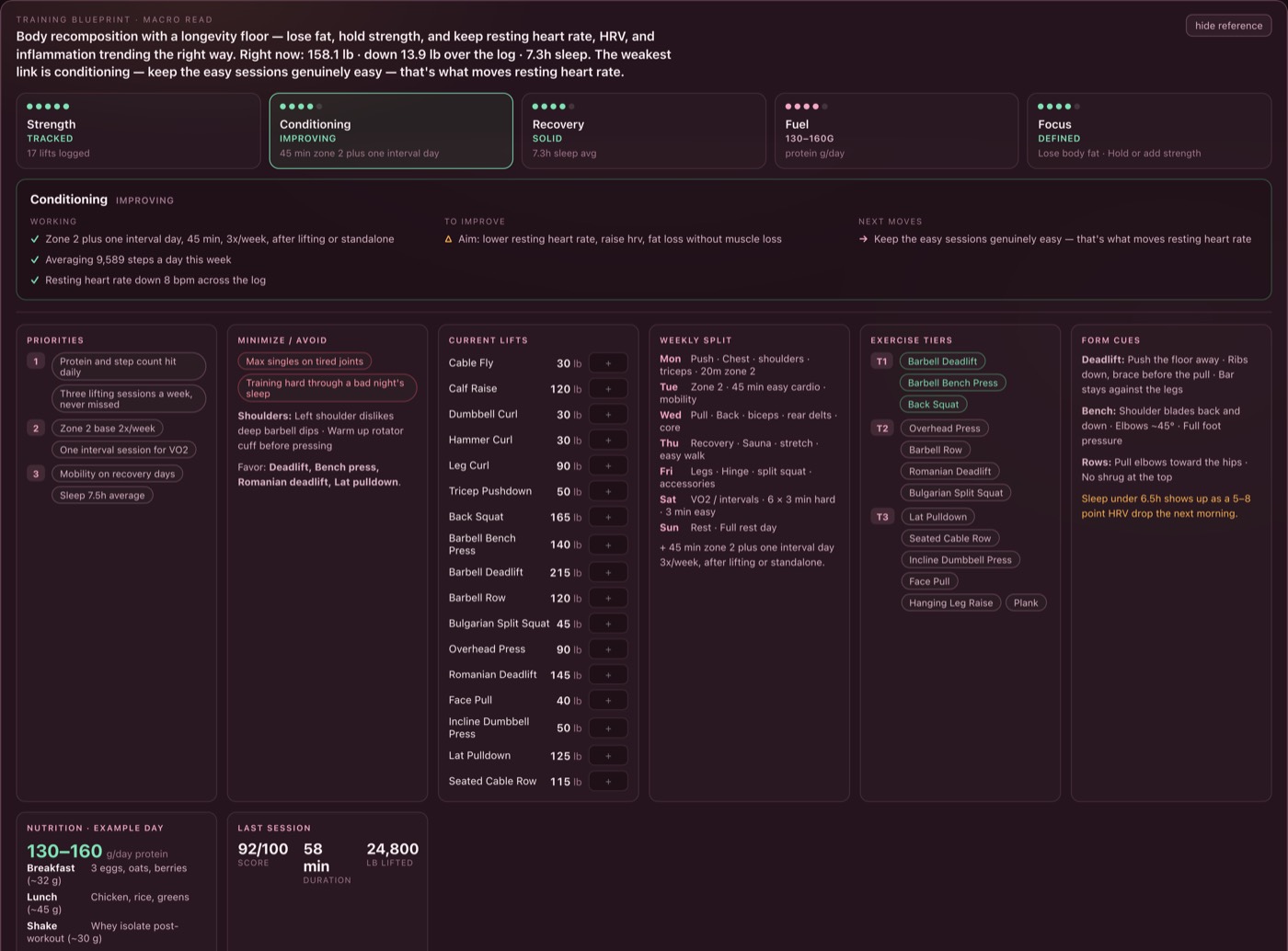This screenshot has height=951, width=1288.
Task: Click the plus button for Bulgarian Split Squat
Action: [608, 624]
